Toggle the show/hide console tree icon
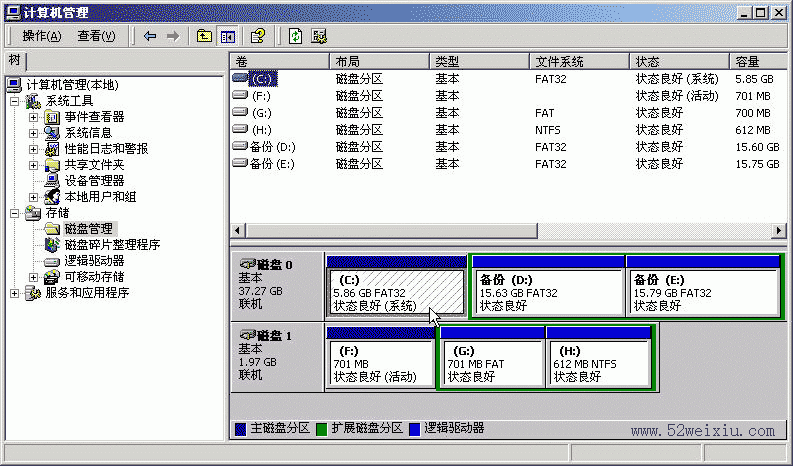The width and height of the screenshot is (793, 466). [x=228, y=36]
